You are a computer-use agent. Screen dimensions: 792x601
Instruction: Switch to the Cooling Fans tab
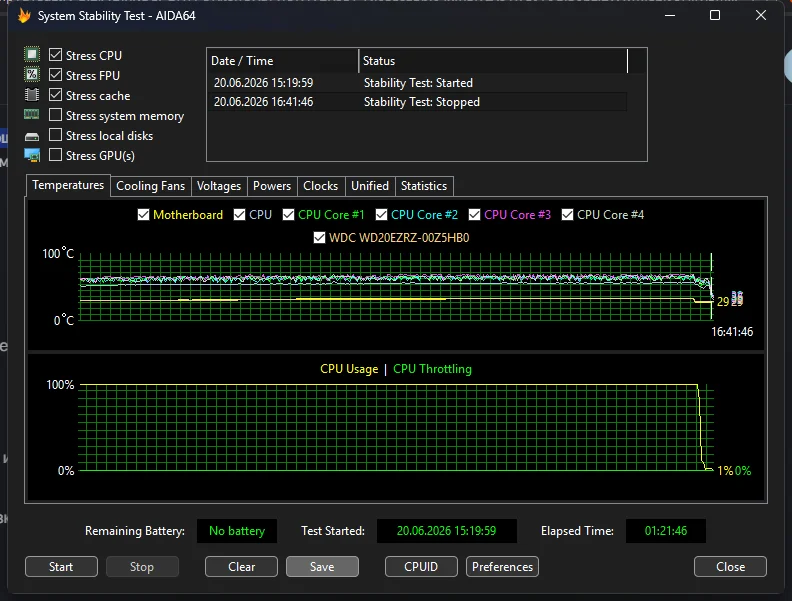(151, 186)
